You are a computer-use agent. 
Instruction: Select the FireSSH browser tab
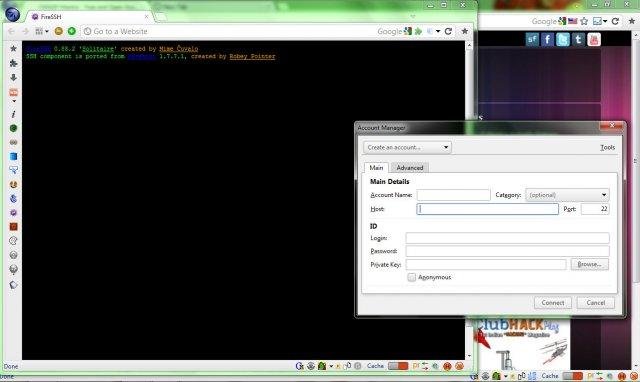pos(89,17)
